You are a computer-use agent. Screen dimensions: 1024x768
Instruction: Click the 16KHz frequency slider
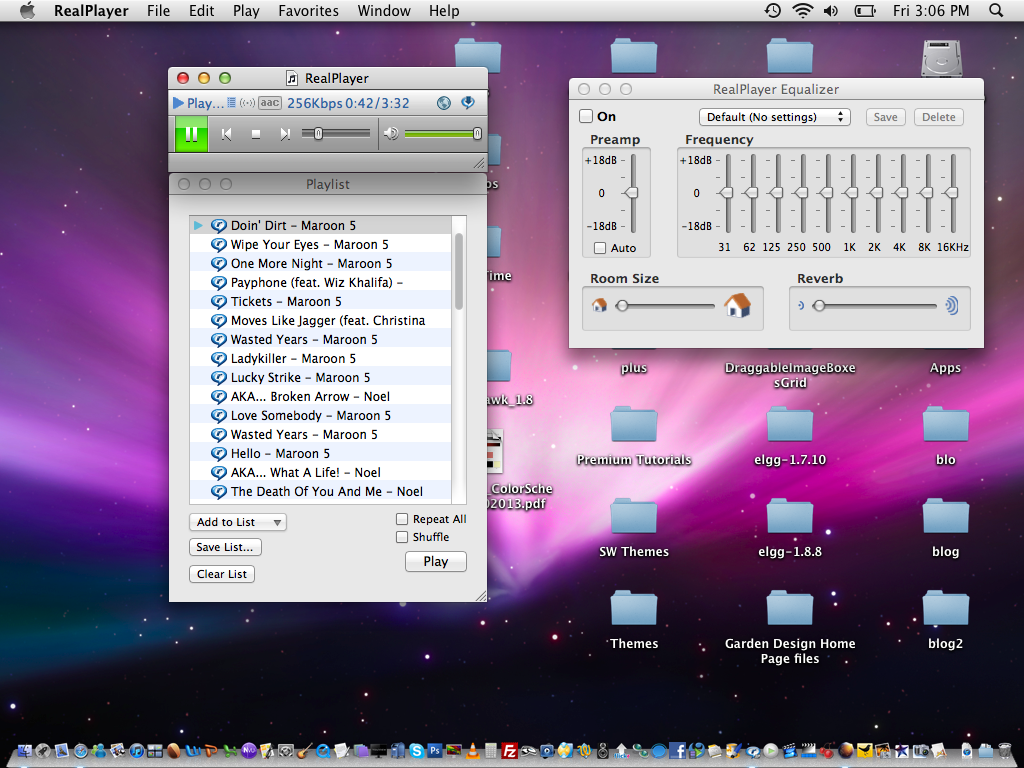point(952,193)
